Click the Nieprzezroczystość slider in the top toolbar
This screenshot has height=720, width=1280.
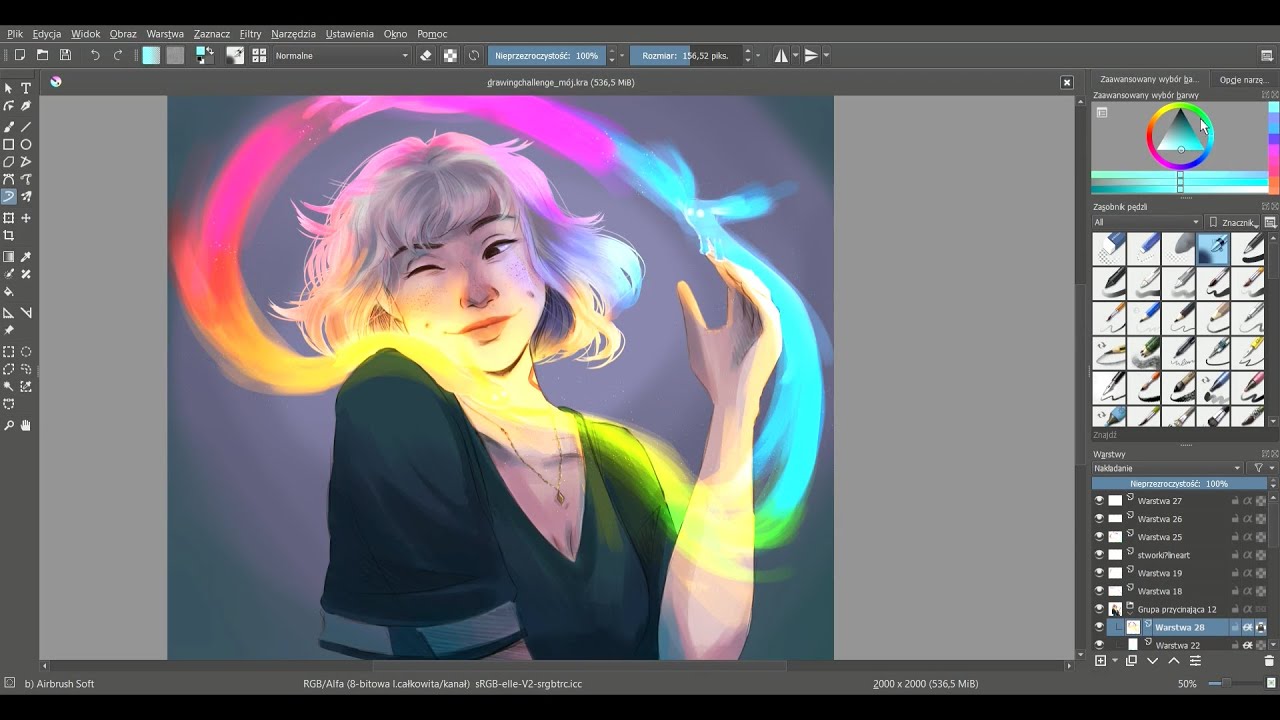click(x=546, y=56)
